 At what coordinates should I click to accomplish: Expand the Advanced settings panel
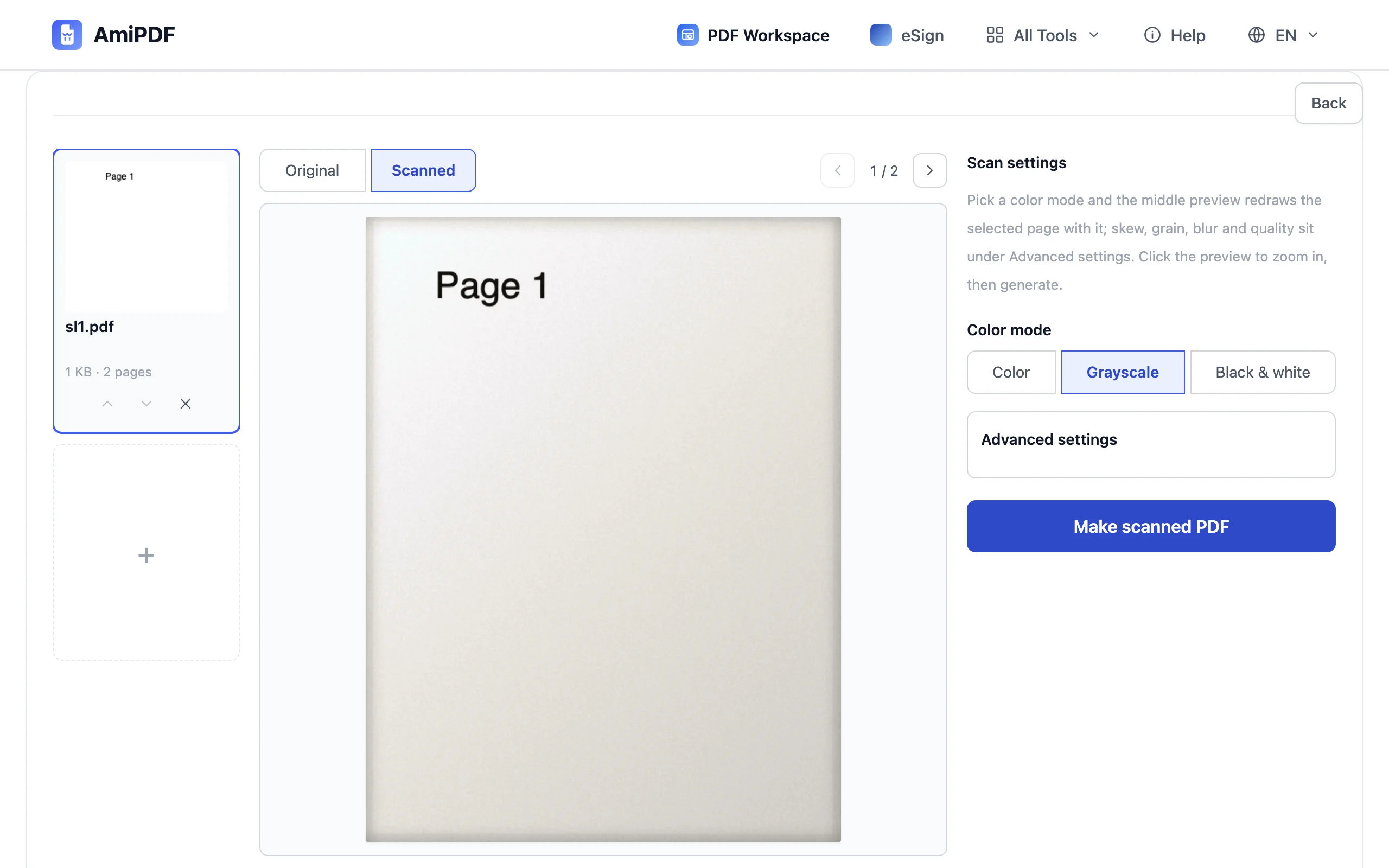[x=1151, y=444]
